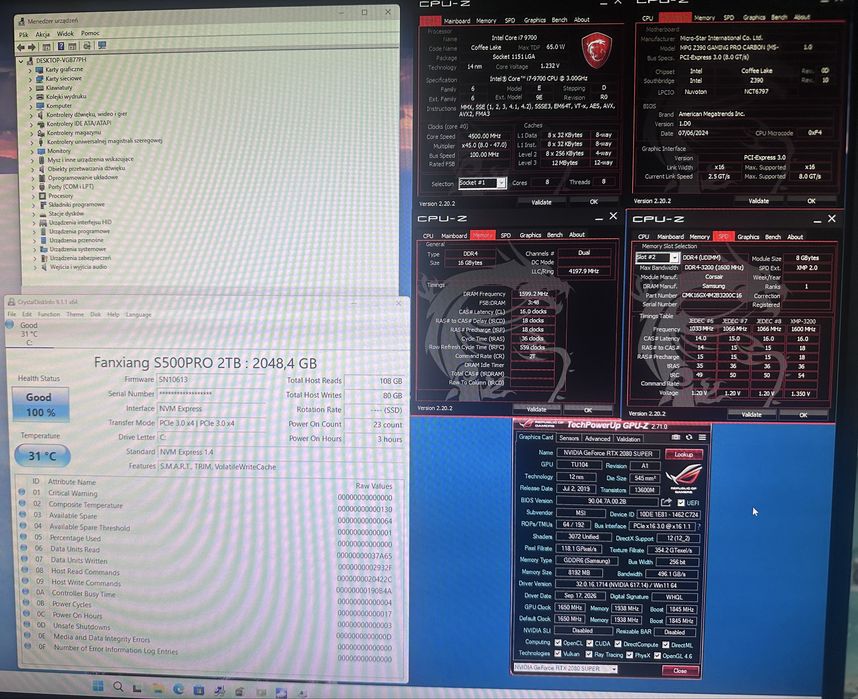Expand the Karty sieciowe node

click(30, 79)
